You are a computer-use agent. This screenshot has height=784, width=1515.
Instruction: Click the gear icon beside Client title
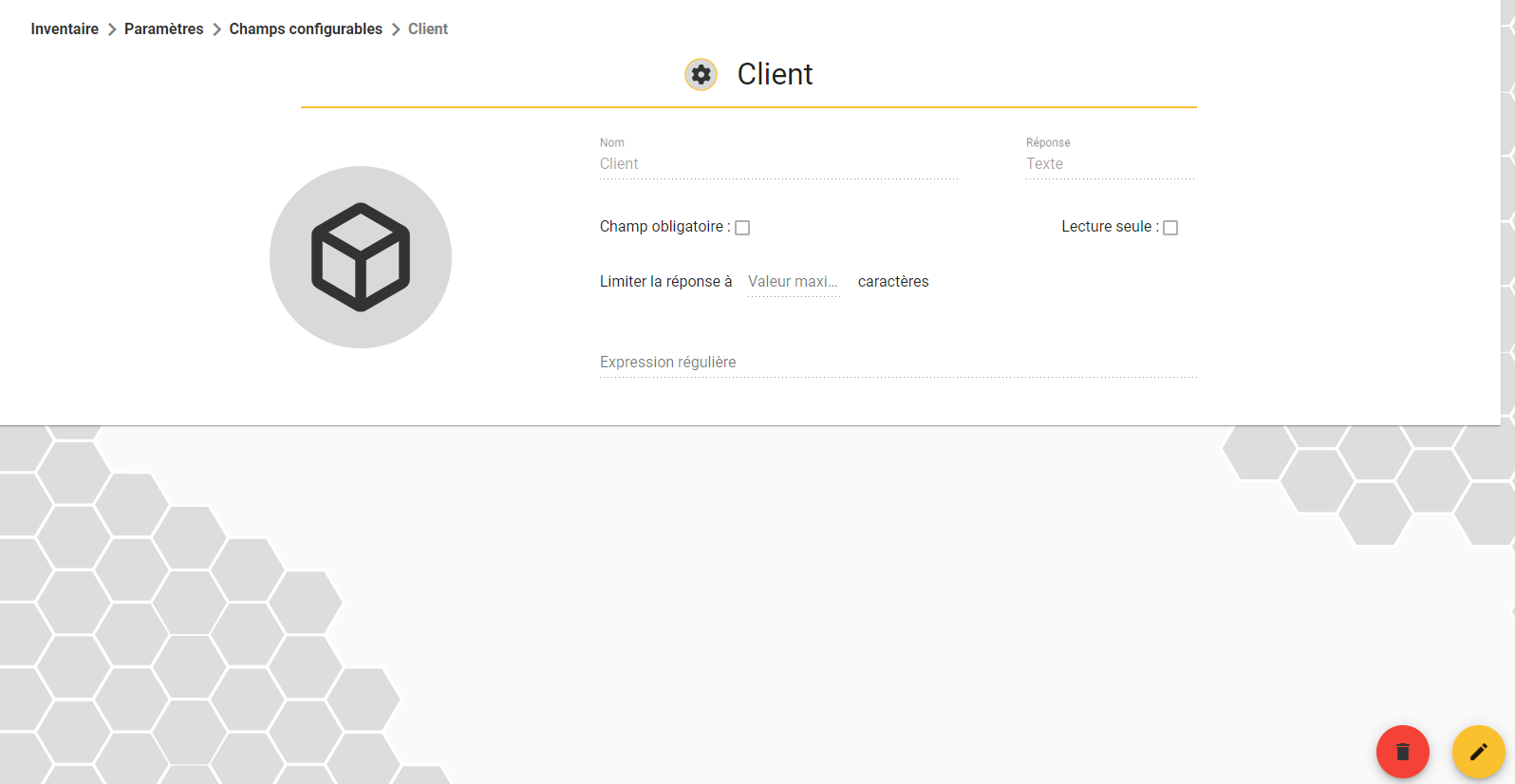tap(701, 74)
